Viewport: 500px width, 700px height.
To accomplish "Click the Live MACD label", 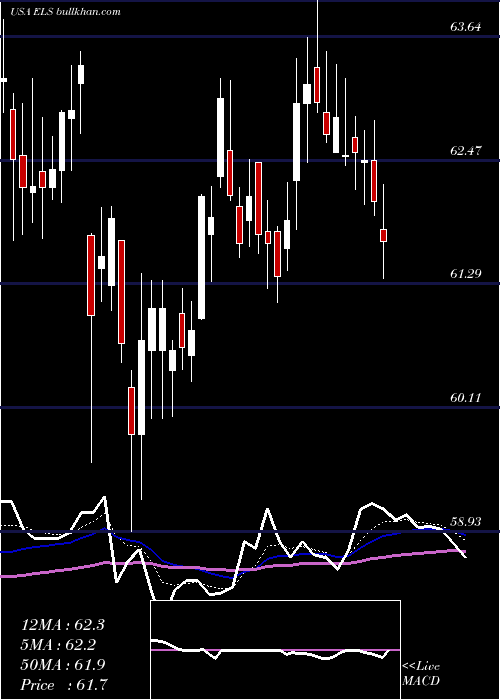I will click(421, 673).
